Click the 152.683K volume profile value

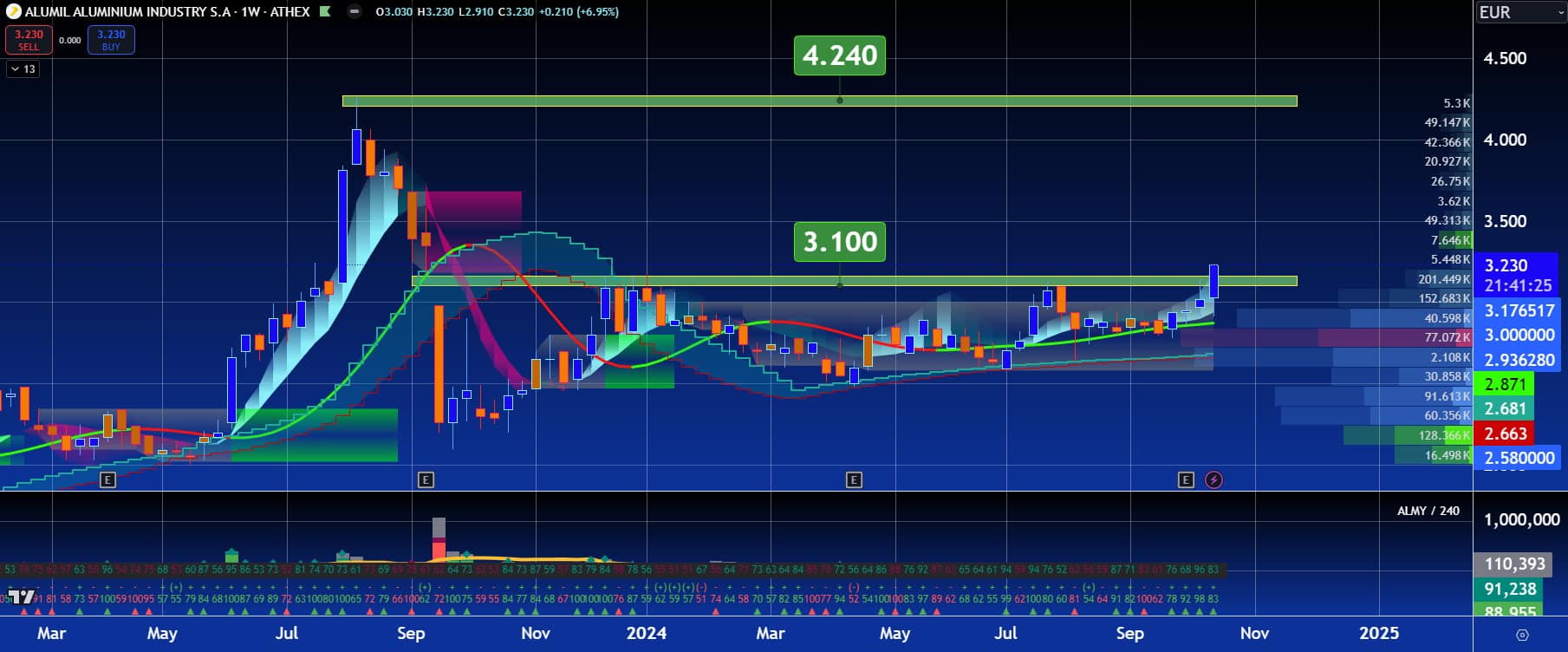(1444, 298)
